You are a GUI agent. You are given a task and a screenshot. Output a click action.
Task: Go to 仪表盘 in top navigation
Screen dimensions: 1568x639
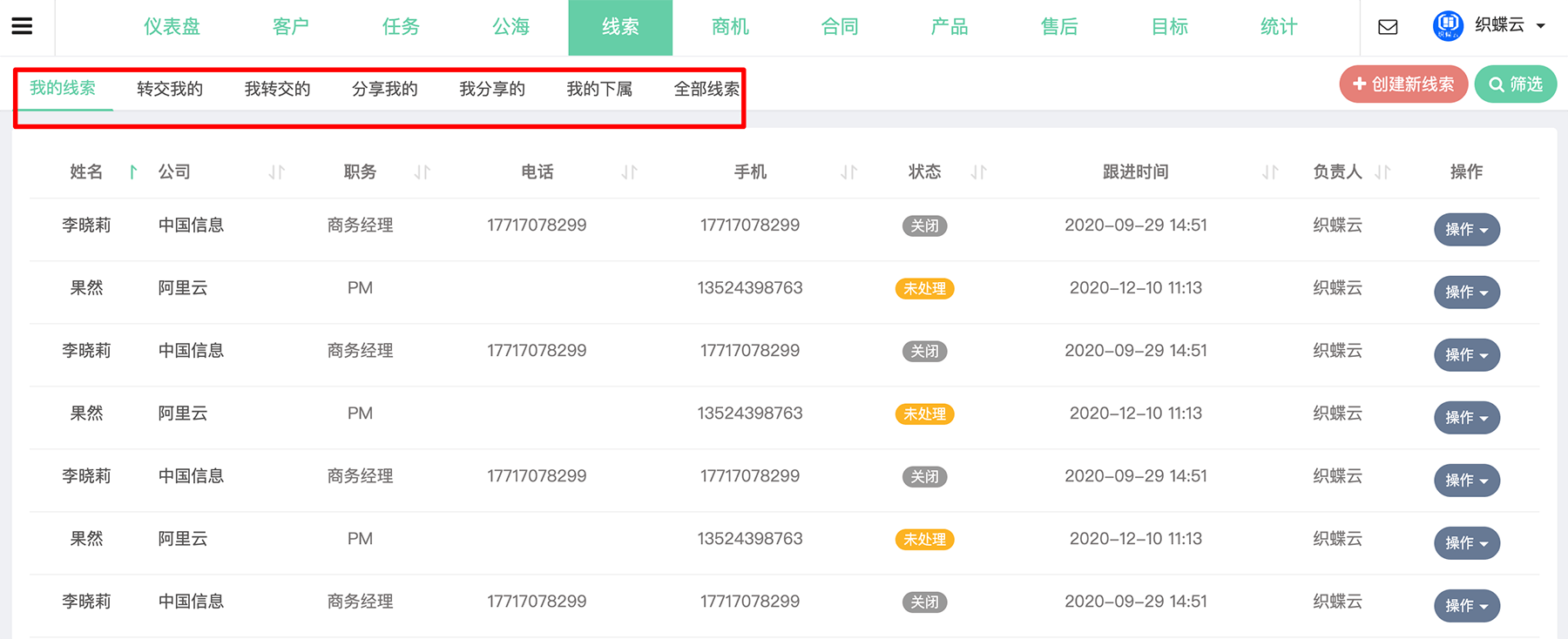coord(172,27)
